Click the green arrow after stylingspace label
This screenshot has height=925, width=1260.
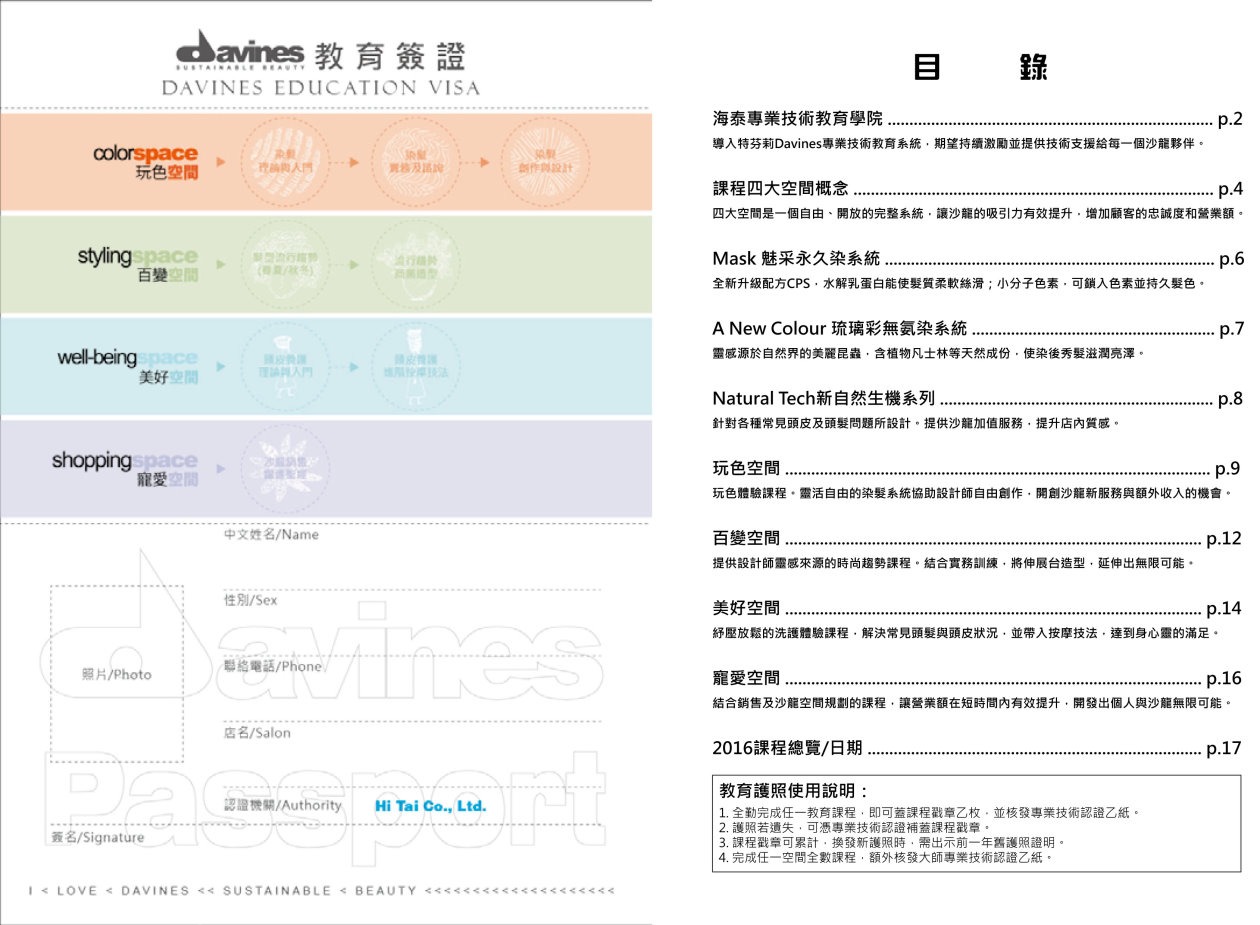pos(221,265)
